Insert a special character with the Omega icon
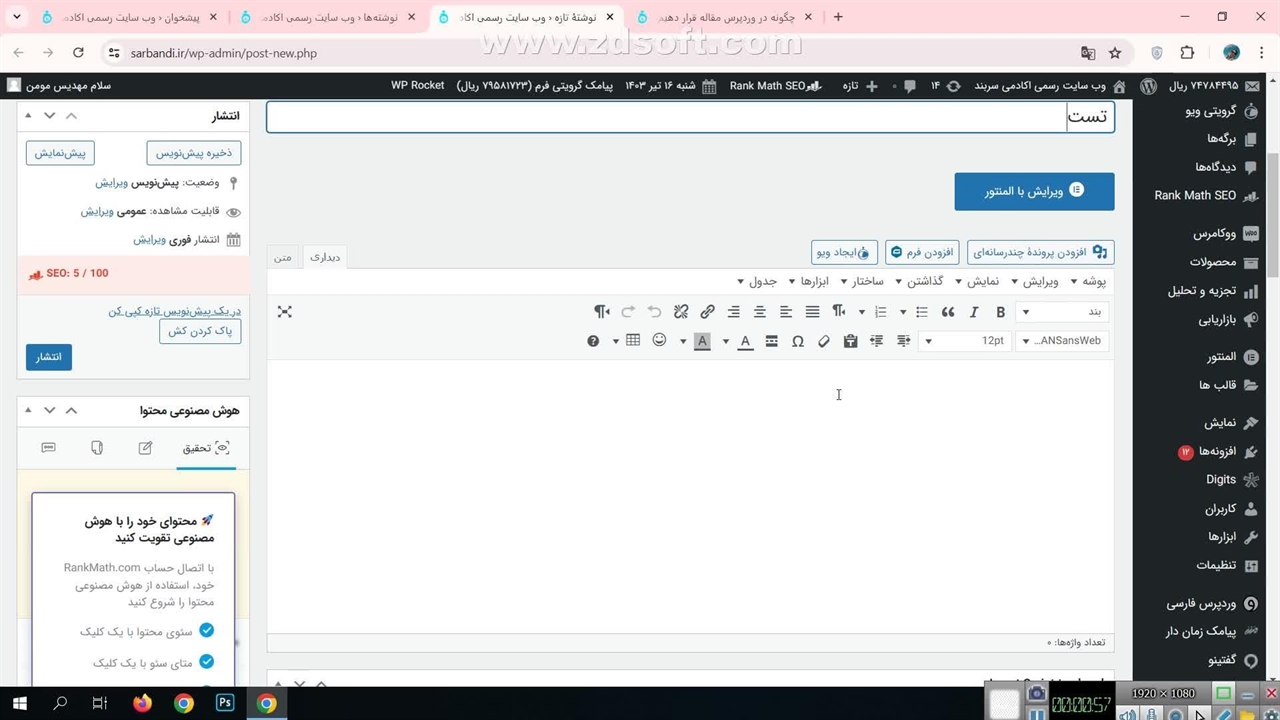Screen dimensions: 1280x720 pyautogui.click(x=798, y=341)
